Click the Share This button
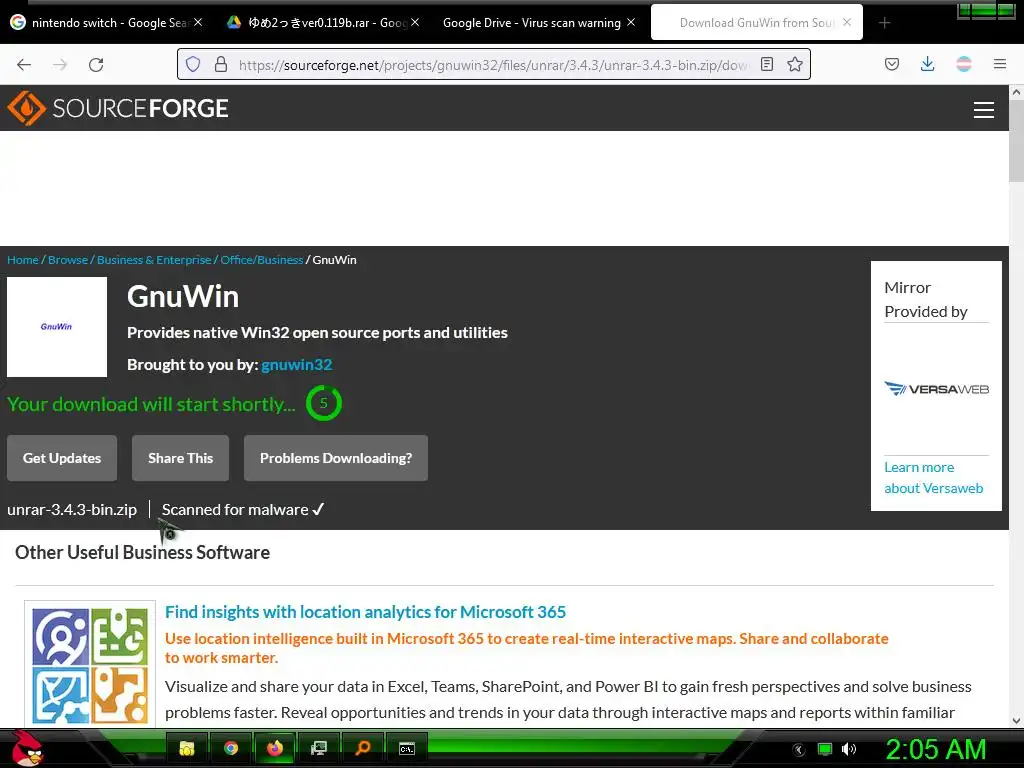Screen dimensions: 1024x768 (x=180, y=458)
